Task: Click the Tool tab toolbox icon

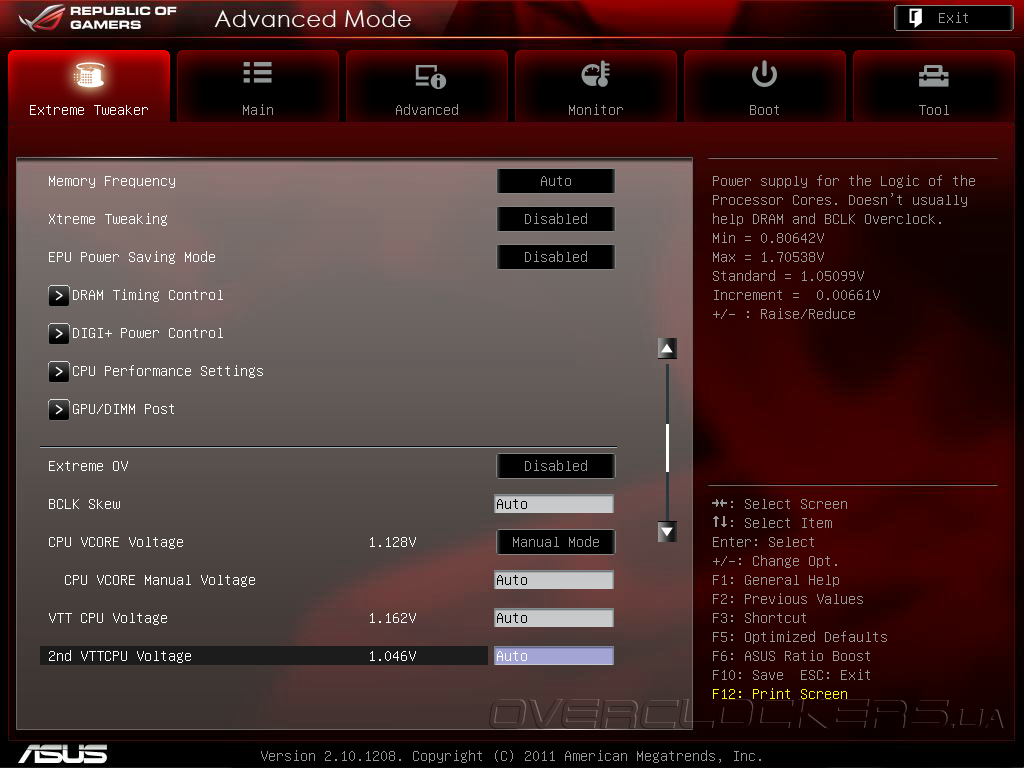Action: pos(934,76)
